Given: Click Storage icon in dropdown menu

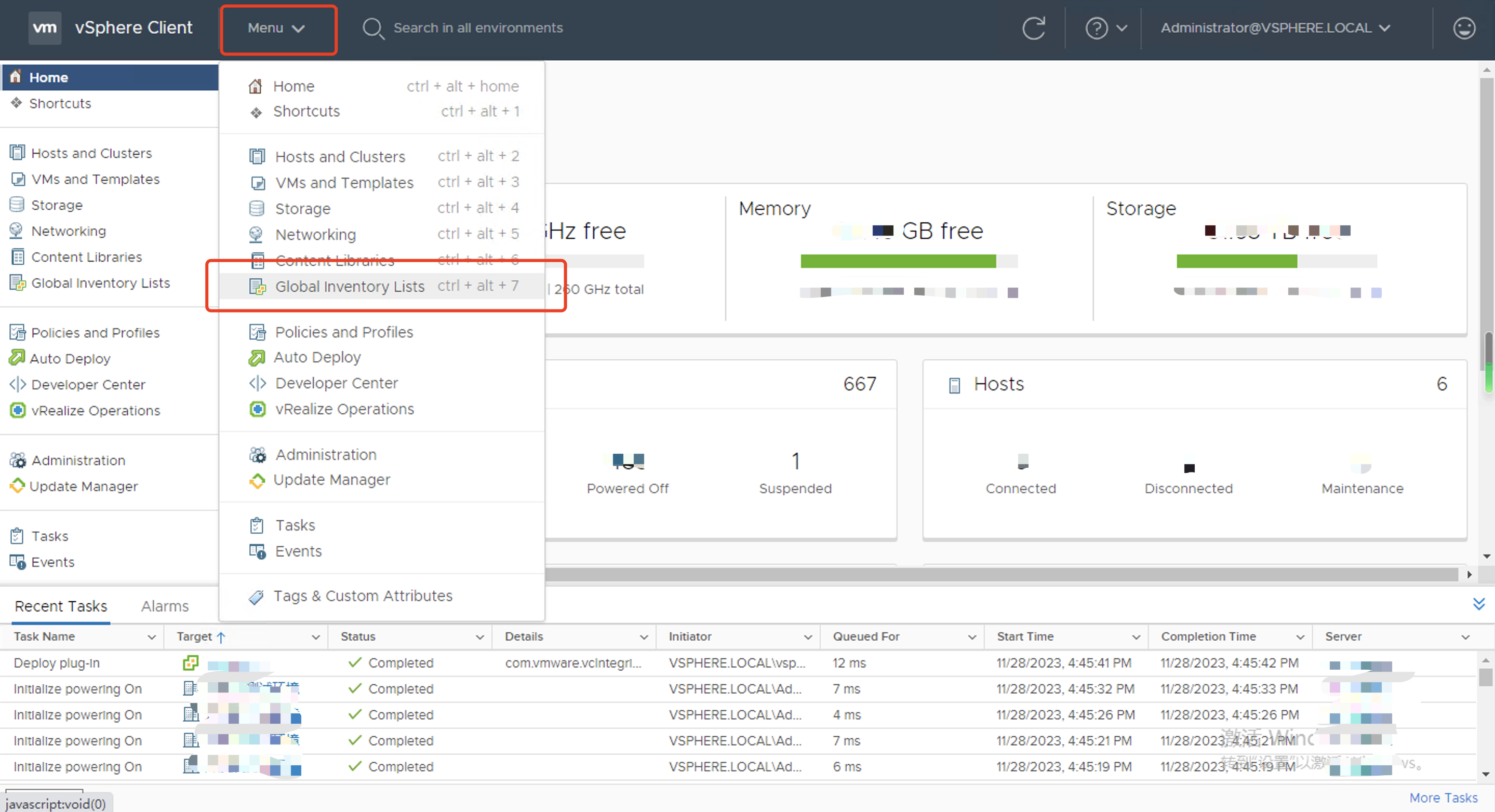Looking at the screenshot, I should [257, 208].
